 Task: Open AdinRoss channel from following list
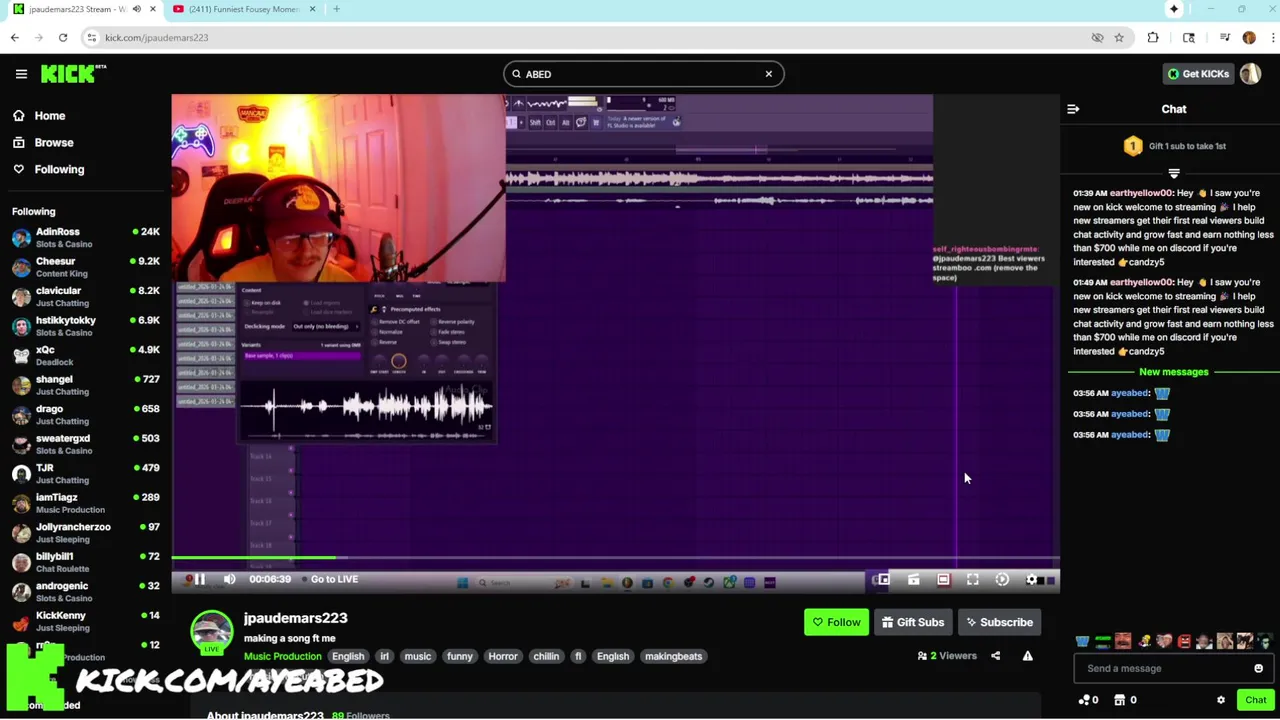click(x=85, y=237)
